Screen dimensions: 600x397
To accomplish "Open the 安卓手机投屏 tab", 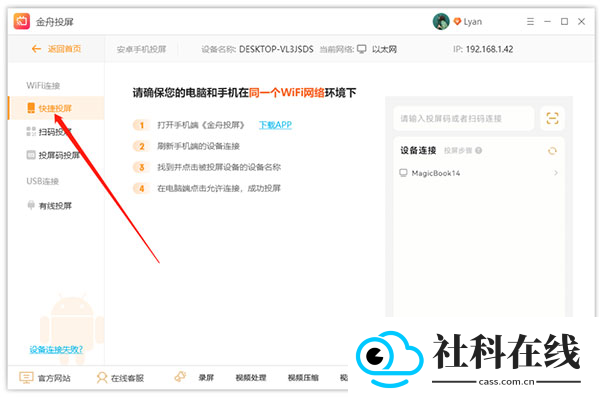I will [141, 49].
